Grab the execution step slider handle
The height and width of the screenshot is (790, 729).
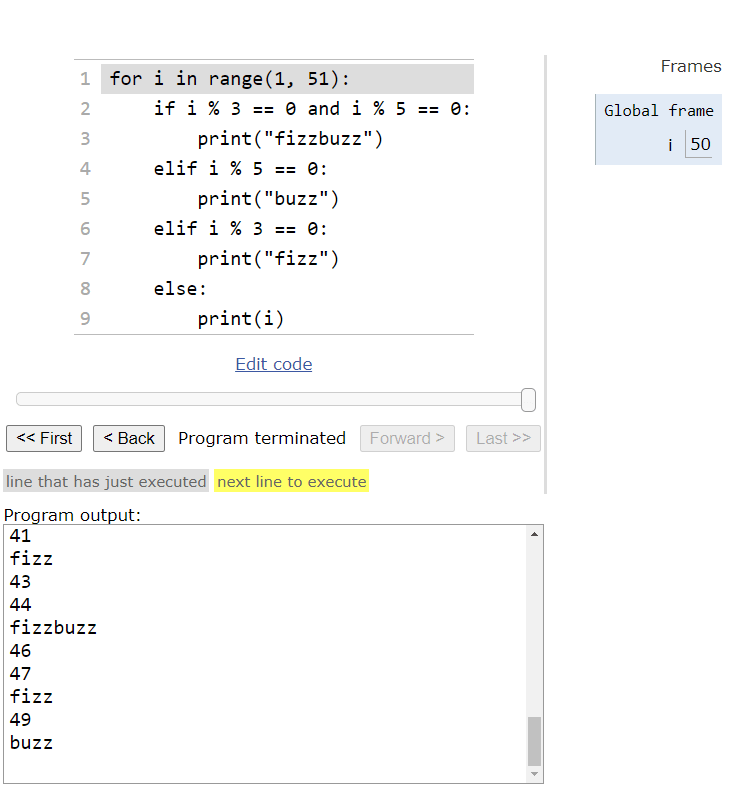528,400
